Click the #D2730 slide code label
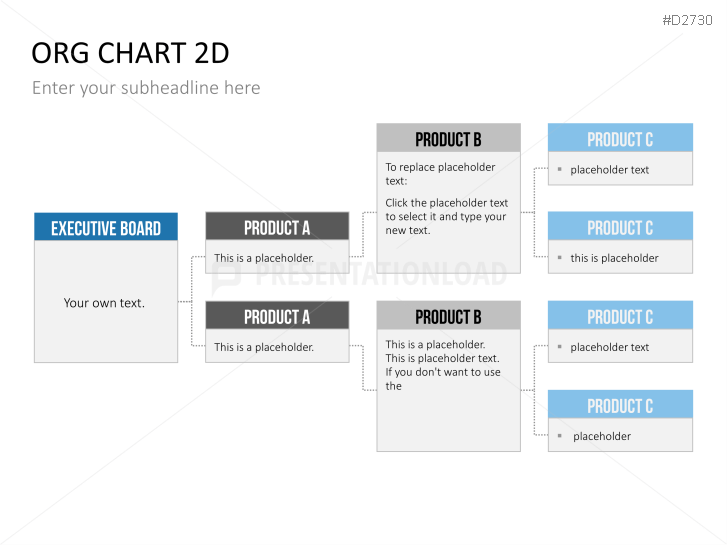 [687, 20]
